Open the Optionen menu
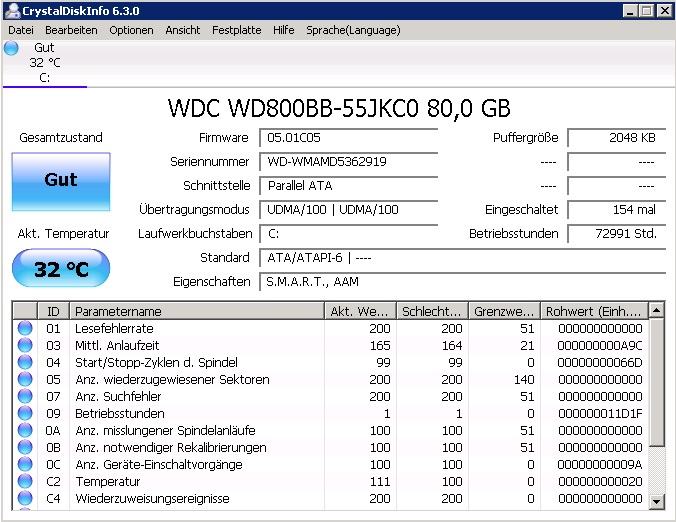Image resolution: width=676 pixels, height=522 pixels. [131, 30]
